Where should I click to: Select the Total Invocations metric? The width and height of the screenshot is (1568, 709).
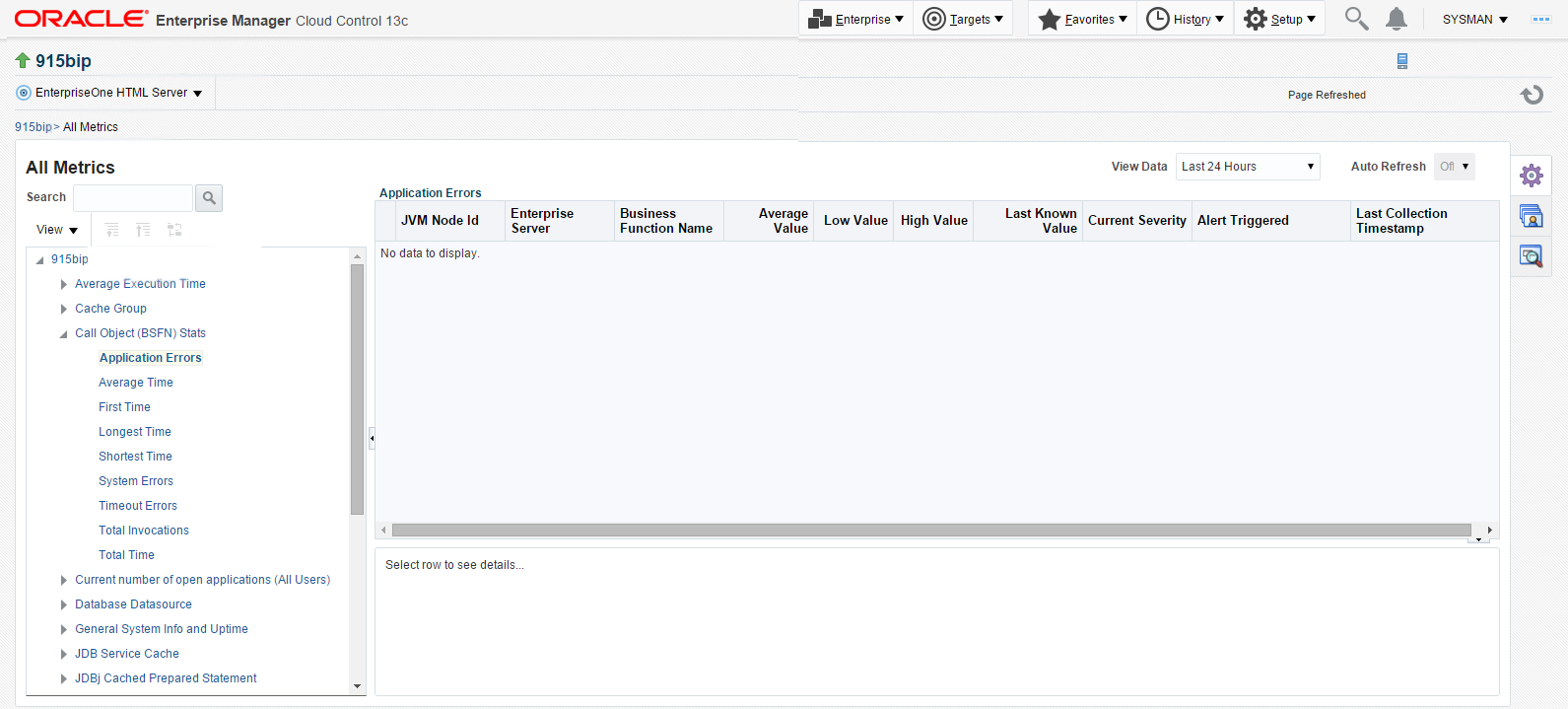144,531
